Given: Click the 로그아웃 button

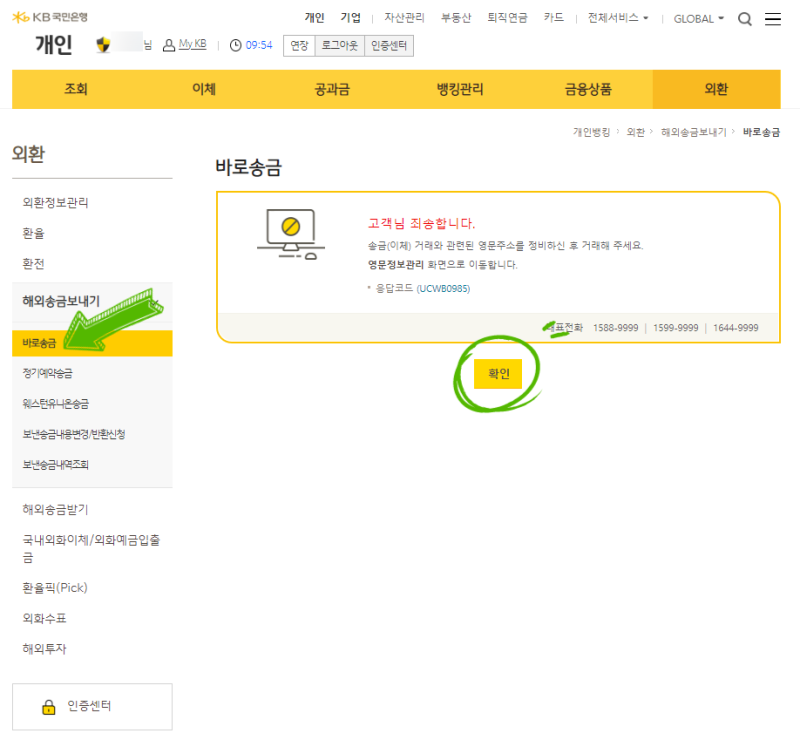Looking at the screenshot, I should coord(339,46).
